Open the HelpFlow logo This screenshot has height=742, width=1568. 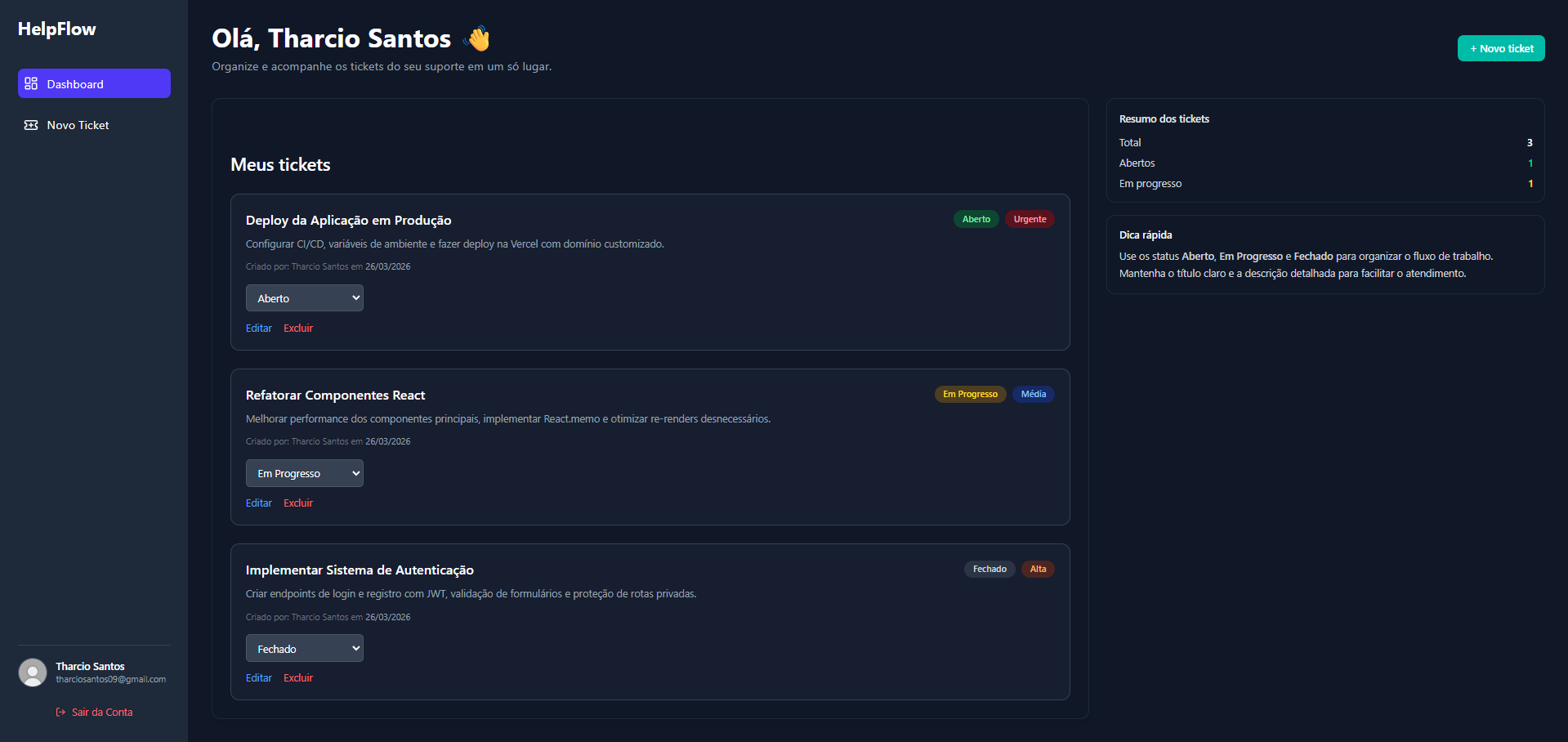(x=57, y=29)
